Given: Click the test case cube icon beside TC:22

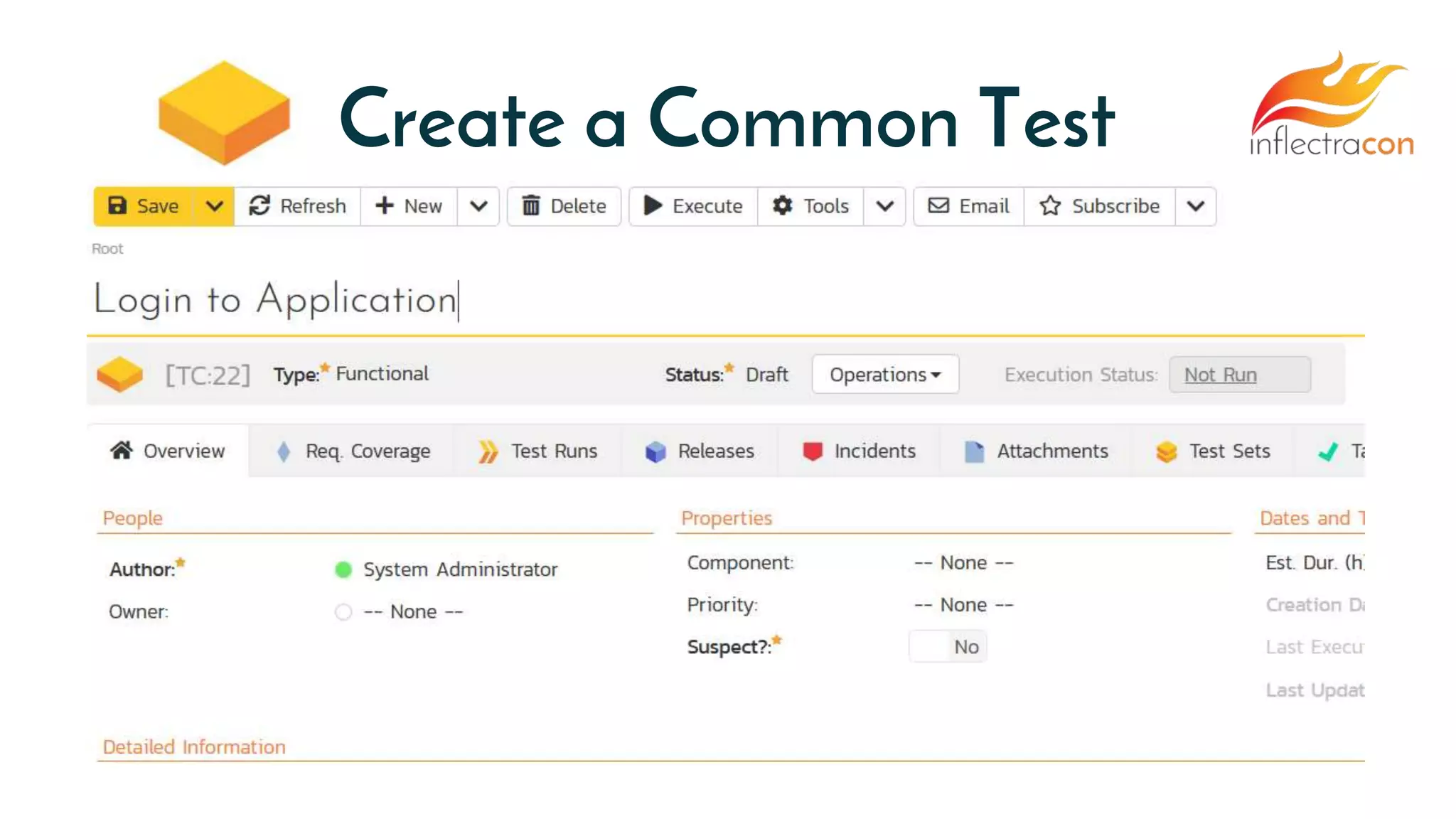Looking at the screenshot, I should click(120, 375).
